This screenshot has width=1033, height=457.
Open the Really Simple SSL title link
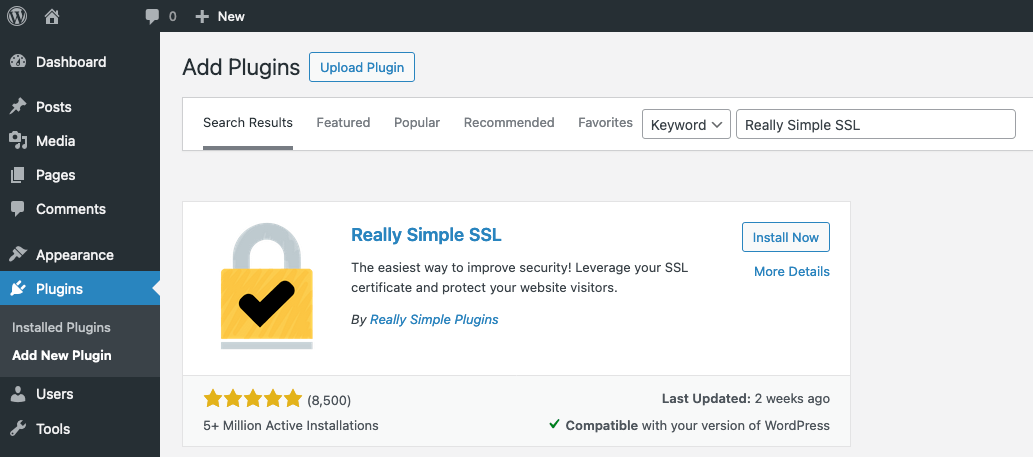[426, 235]
